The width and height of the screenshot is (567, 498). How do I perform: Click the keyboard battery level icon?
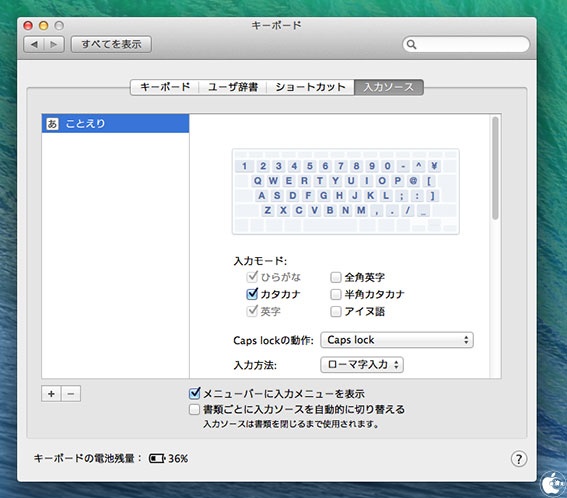pyautogui.click(x=157, y=459)
